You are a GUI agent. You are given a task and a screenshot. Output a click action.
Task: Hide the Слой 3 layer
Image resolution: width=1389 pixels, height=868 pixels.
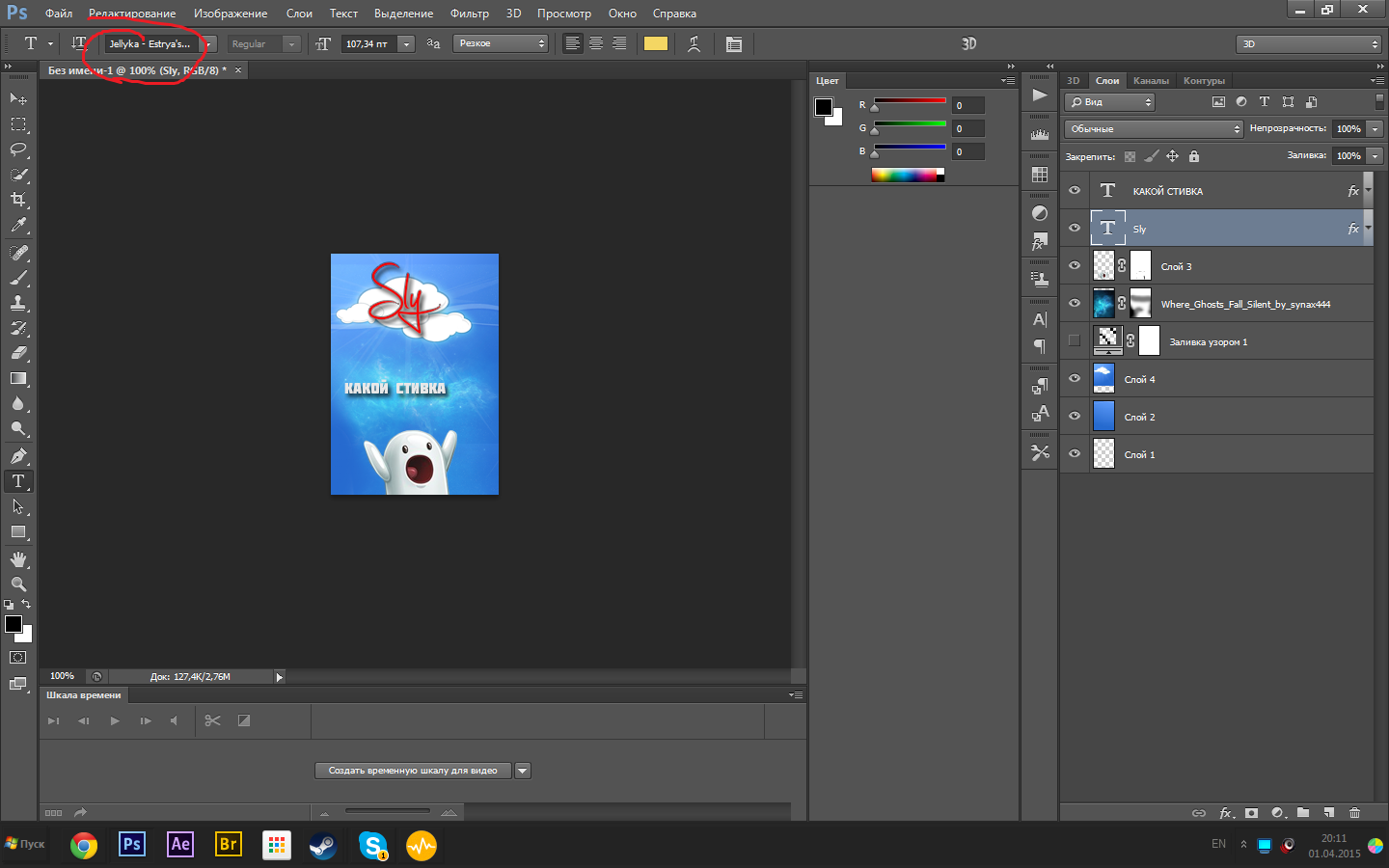1075,266
